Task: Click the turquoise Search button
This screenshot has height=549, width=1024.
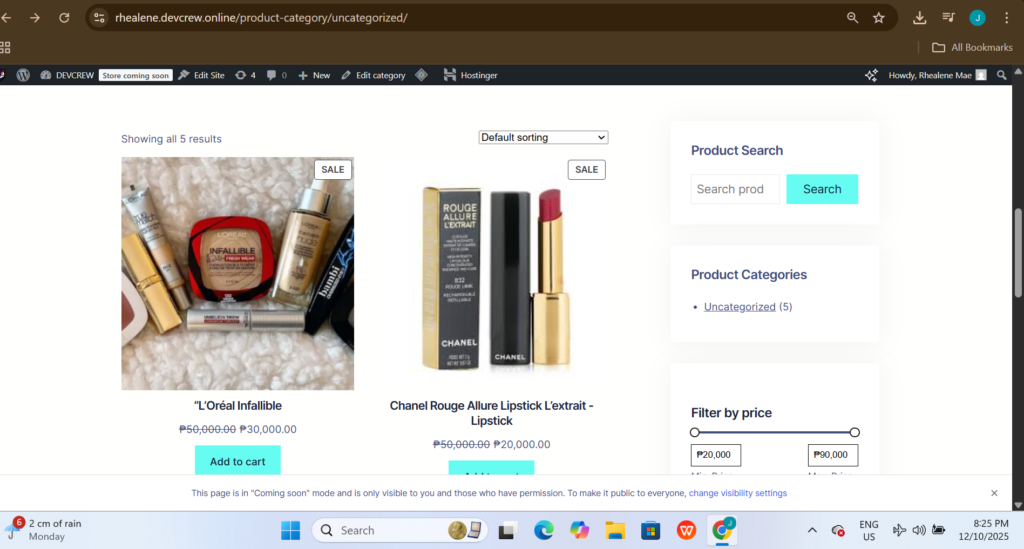Action: click(x=822, y=189)
